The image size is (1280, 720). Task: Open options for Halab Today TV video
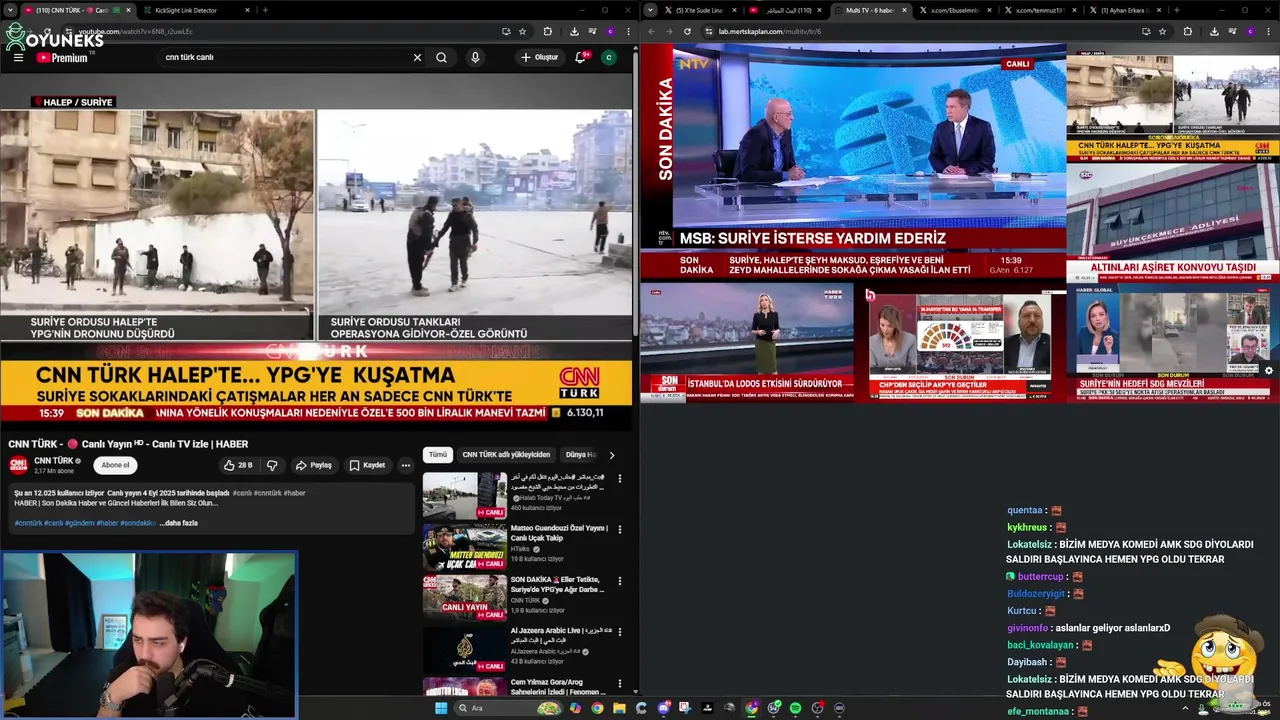(x=620, y=479)
